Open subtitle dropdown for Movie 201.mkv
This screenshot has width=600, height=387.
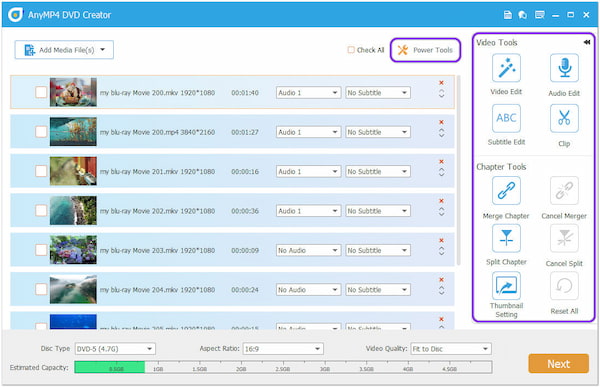click(378, 171)
